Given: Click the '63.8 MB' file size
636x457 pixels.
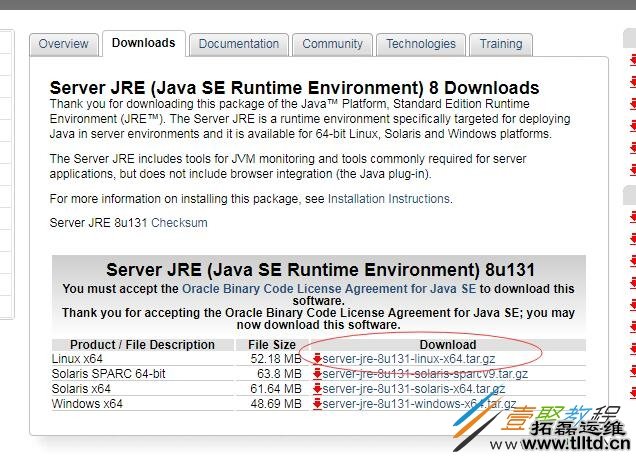Looking at the screenshot, I should pyautogui.click(x=279, y=374).
